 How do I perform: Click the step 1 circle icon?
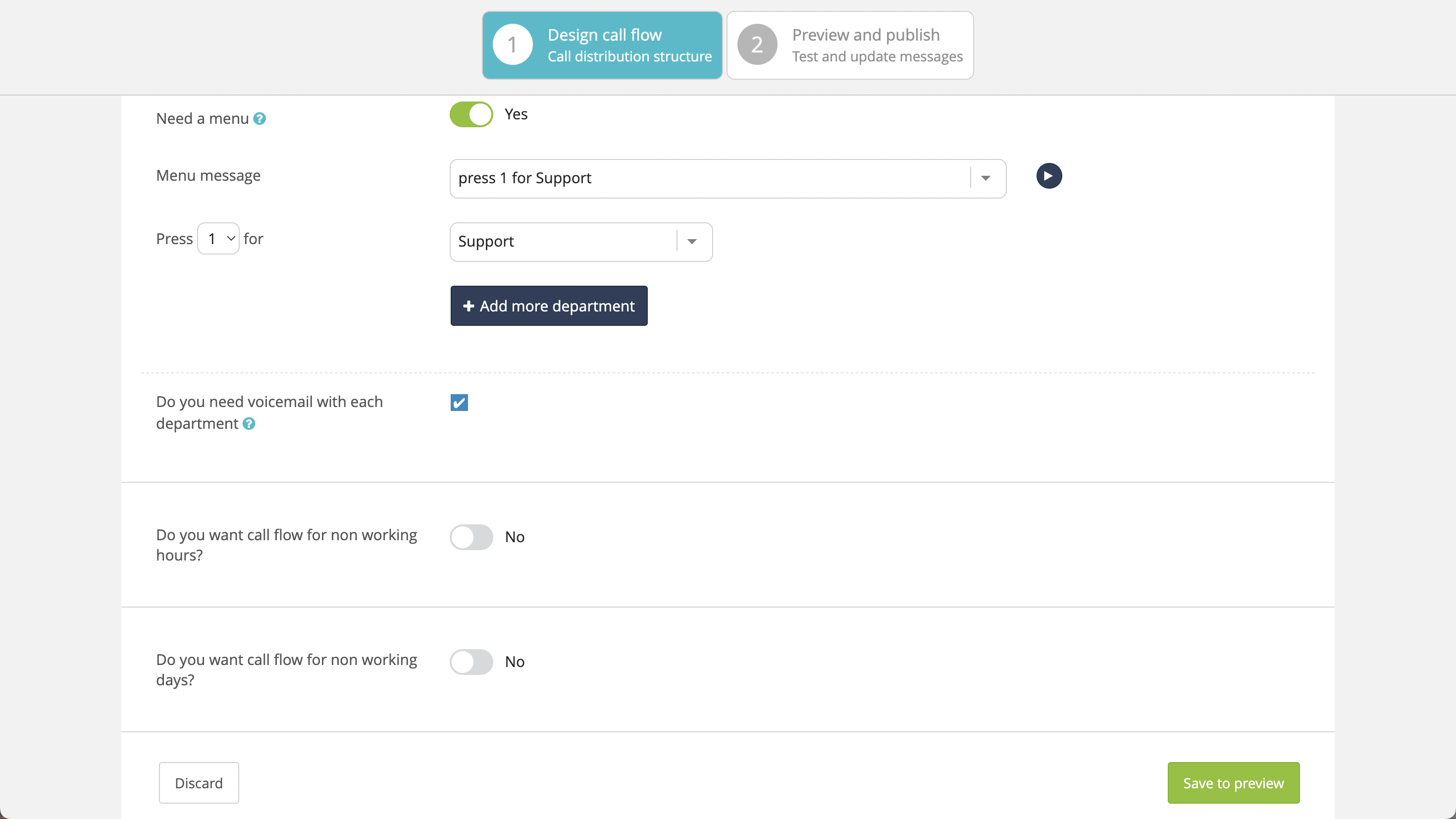512,45
